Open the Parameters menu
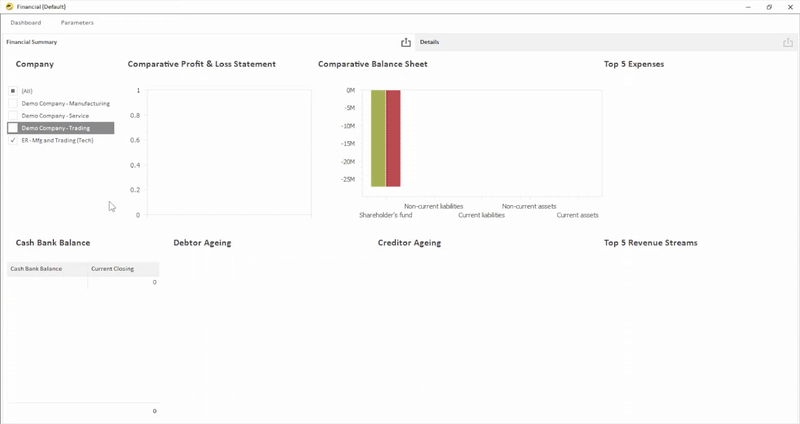Image resolution: width=800 pixels, height=424 pixels. pos(77,22)
